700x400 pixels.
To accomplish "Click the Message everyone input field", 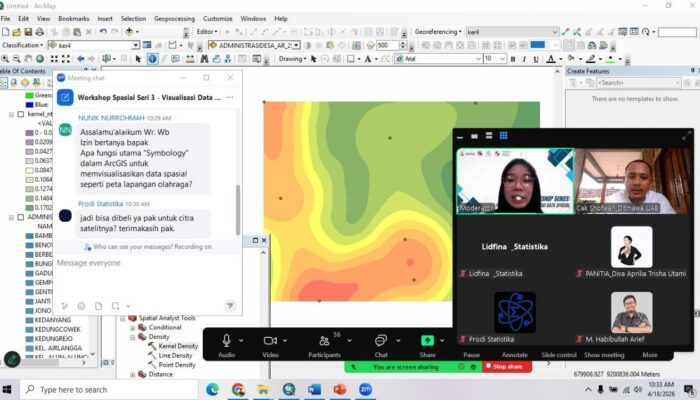I will (x=147, y=263).
